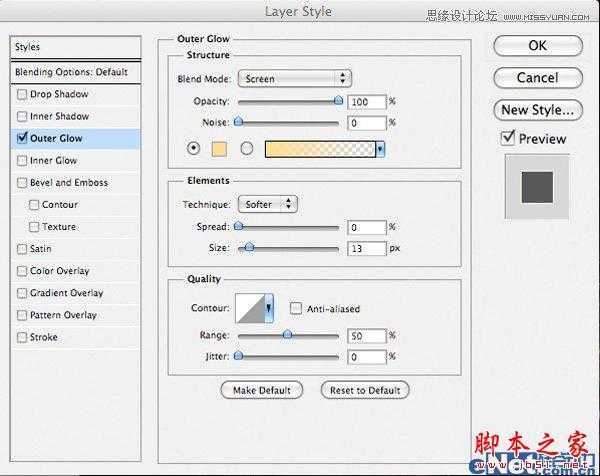Click the Opacity value field

tap(367, 102)
